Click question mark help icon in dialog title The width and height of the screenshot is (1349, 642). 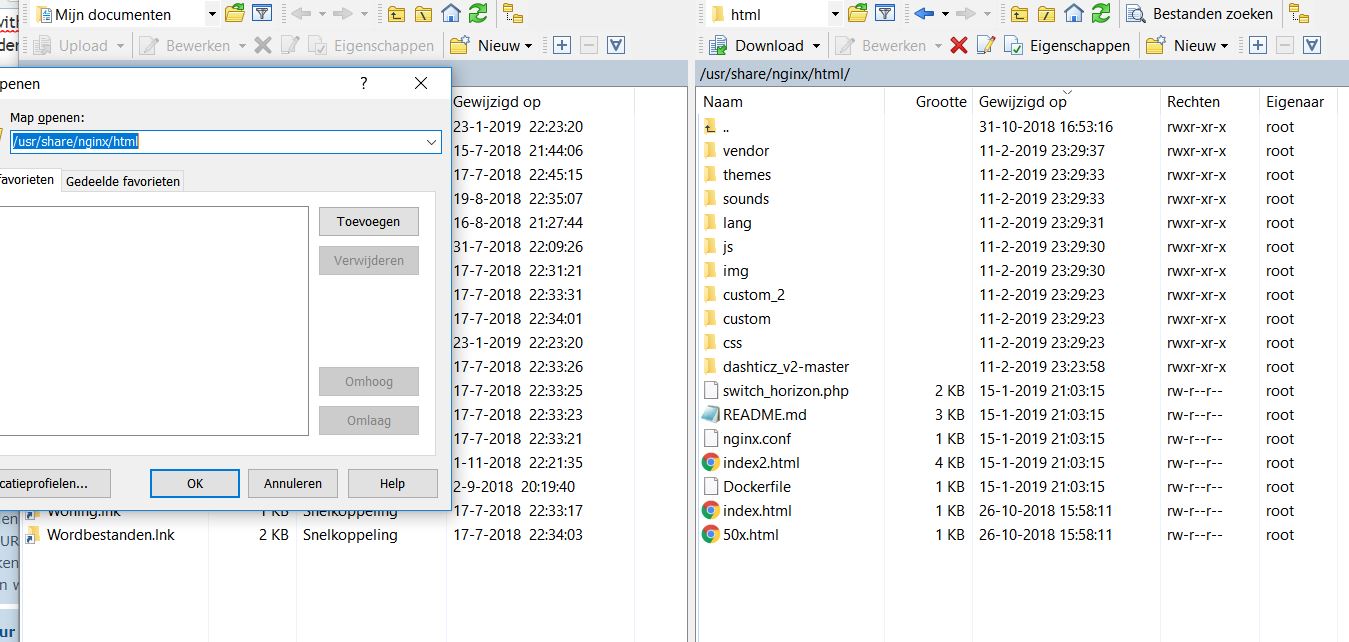coord(364,84)
